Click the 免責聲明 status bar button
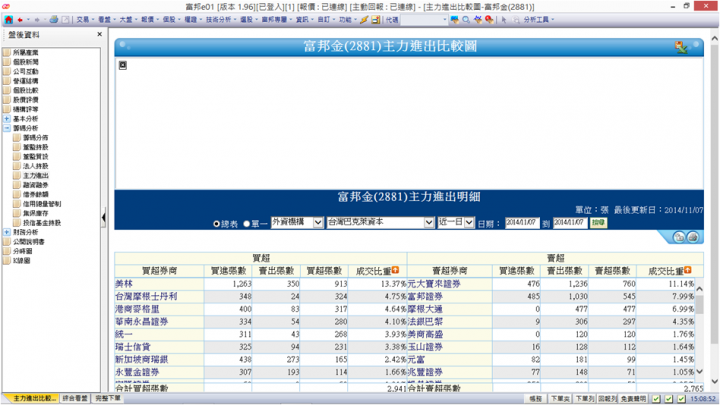The width and height of the screenshot is (720, 405). (633, 399)
